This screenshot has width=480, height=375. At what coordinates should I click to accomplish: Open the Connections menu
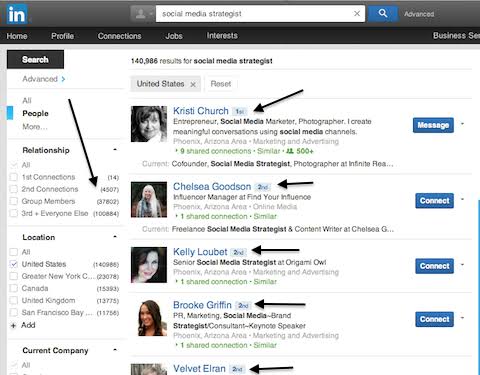tap(119, 36)
